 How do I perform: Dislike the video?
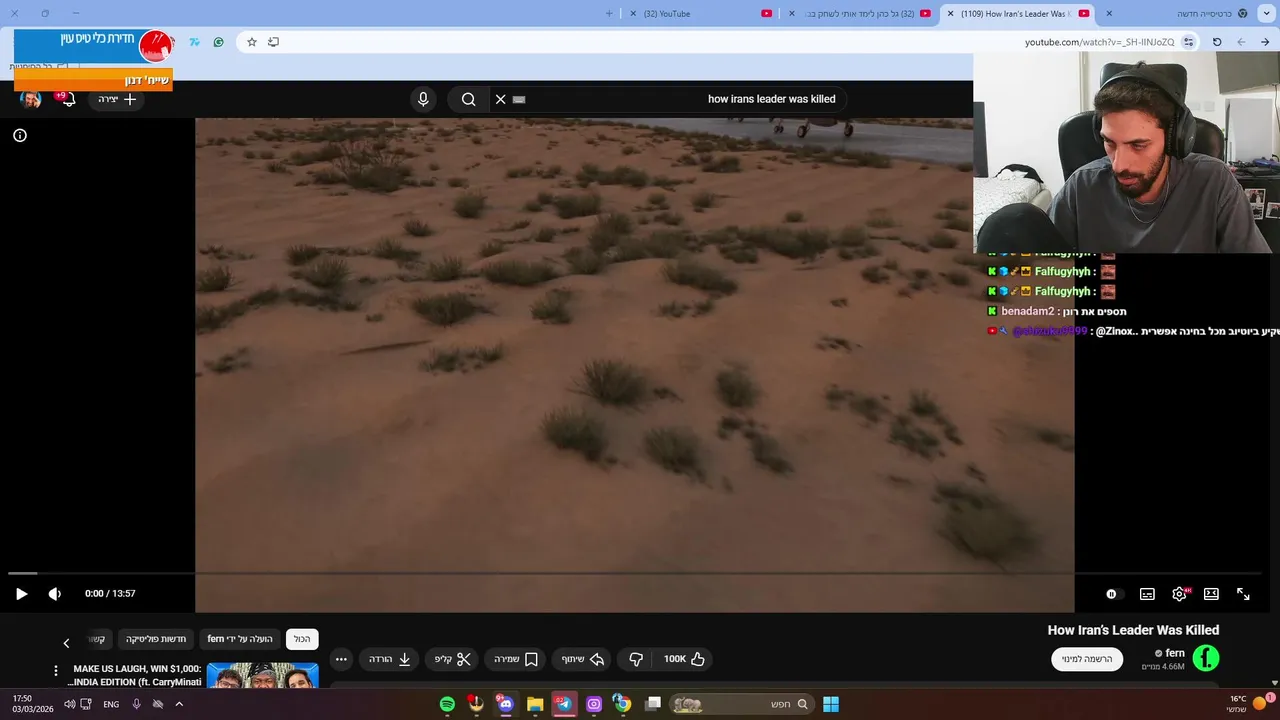point(636,659)
